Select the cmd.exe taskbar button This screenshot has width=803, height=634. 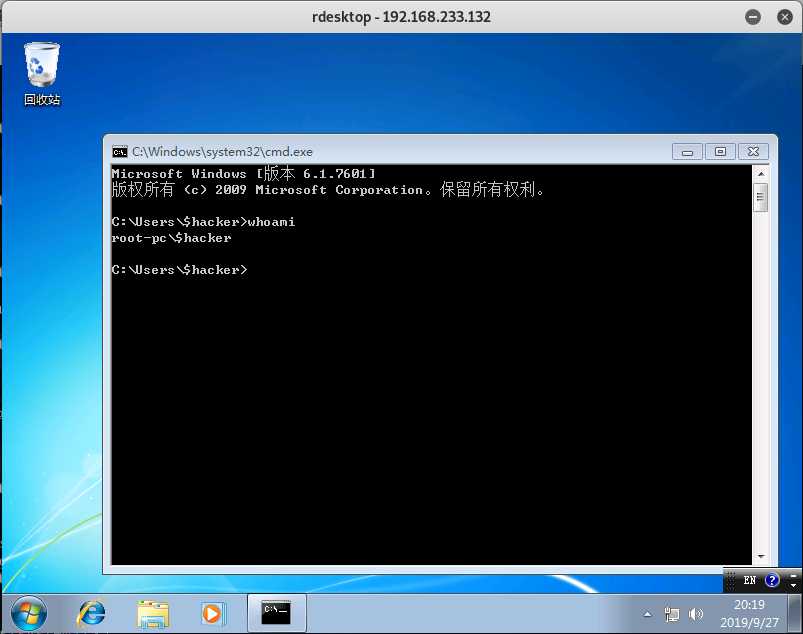(x=277, y=613)
